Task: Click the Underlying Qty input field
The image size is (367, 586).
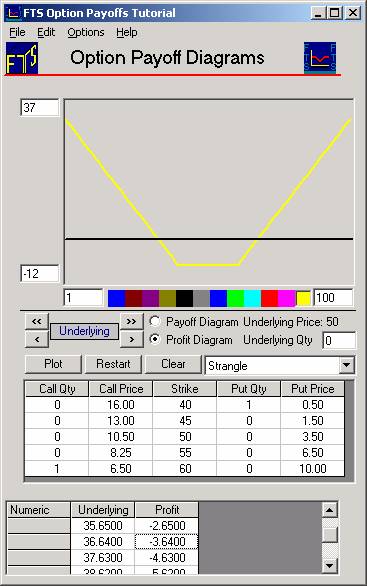Action: point(339,340)
